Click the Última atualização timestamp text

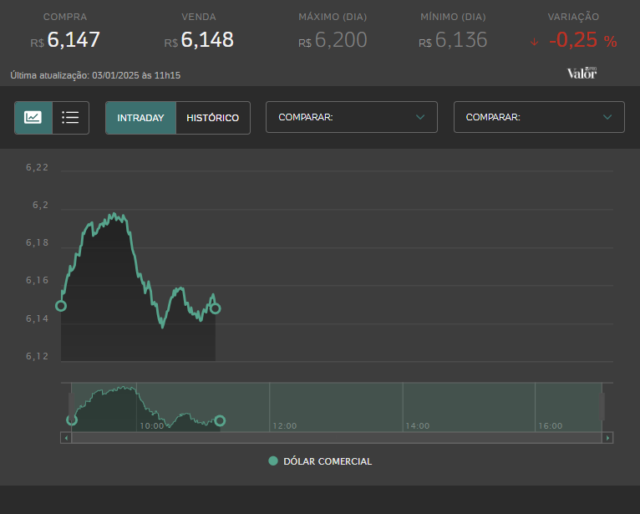(x=96, y=75)
